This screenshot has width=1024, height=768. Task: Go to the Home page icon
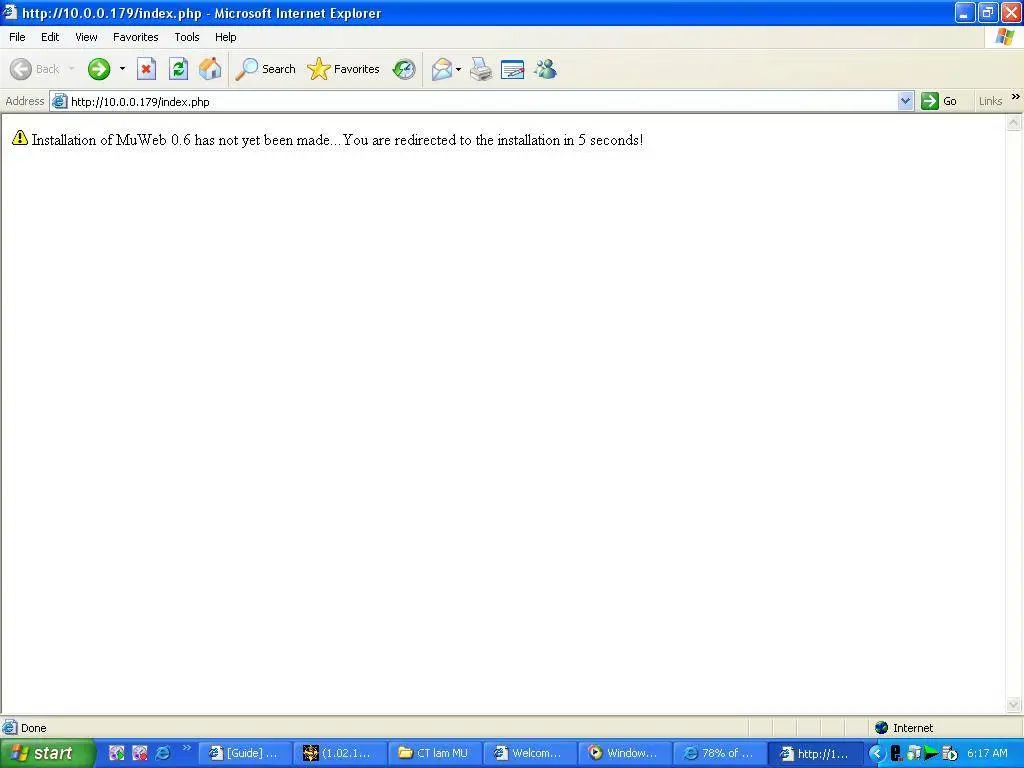(210, 69)
